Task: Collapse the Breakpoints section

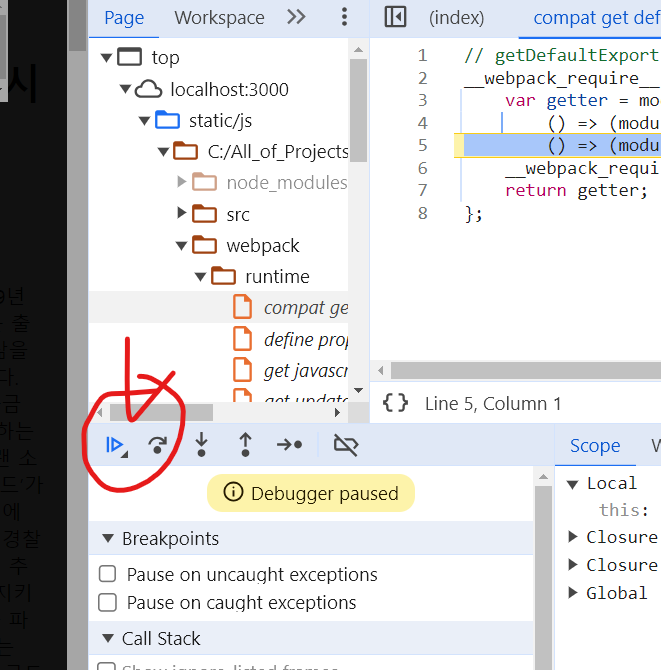Action: click(x=108, y=538)
